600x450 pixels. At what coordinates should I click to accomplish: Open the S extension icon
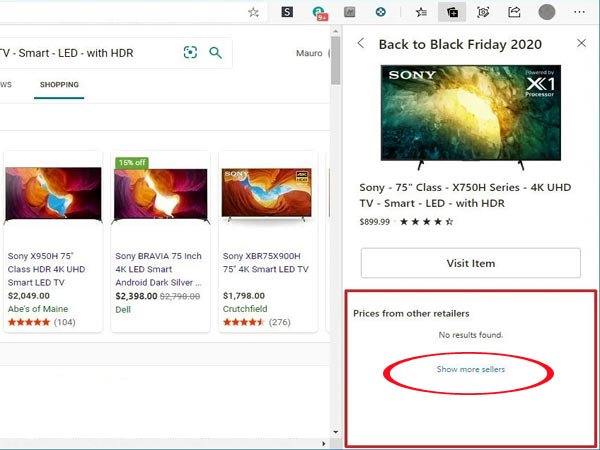tap(287, 12)
